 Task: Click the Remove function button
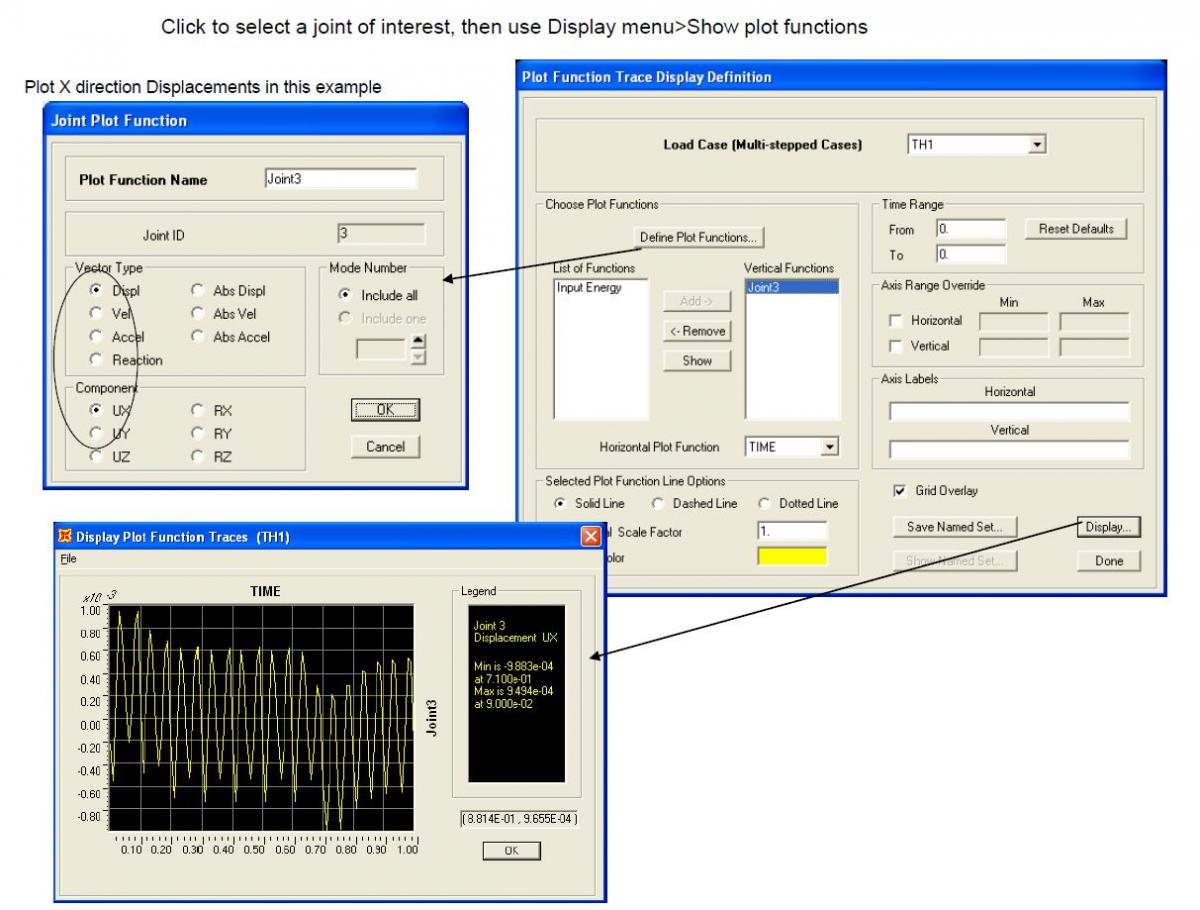pos(697,331)
